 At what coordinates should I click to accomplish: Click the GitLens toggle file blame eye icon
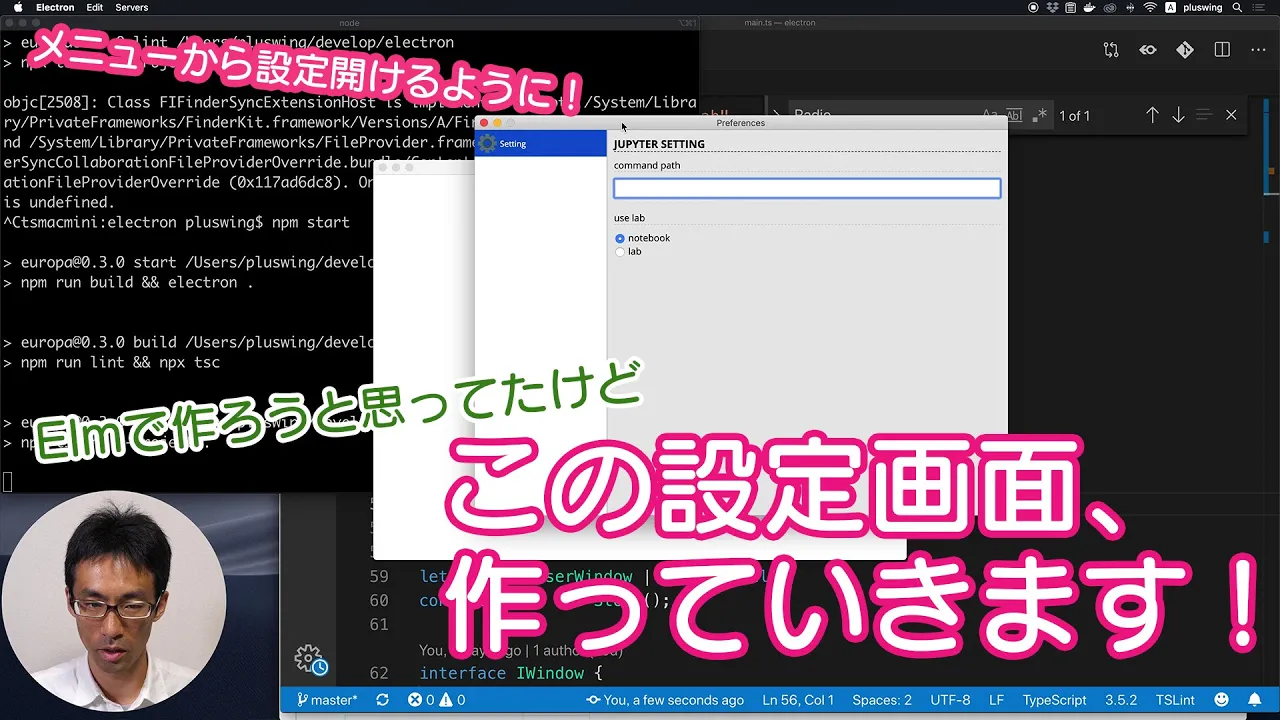(x=1148, y=50)
